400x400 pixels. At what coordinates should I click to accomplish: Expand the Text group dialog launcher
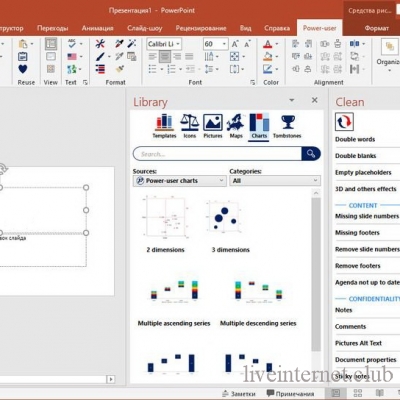click(85, 82)
